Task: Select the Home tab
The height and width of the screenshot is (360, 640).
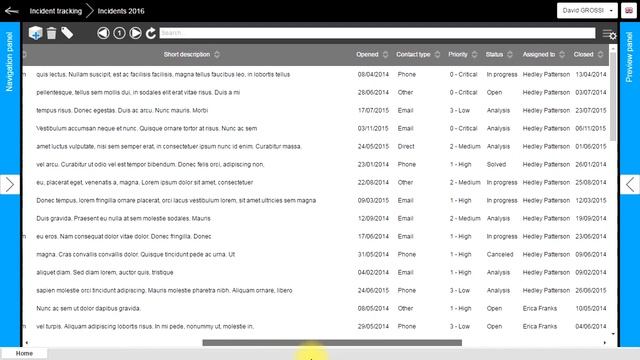Action: point(24,353)
